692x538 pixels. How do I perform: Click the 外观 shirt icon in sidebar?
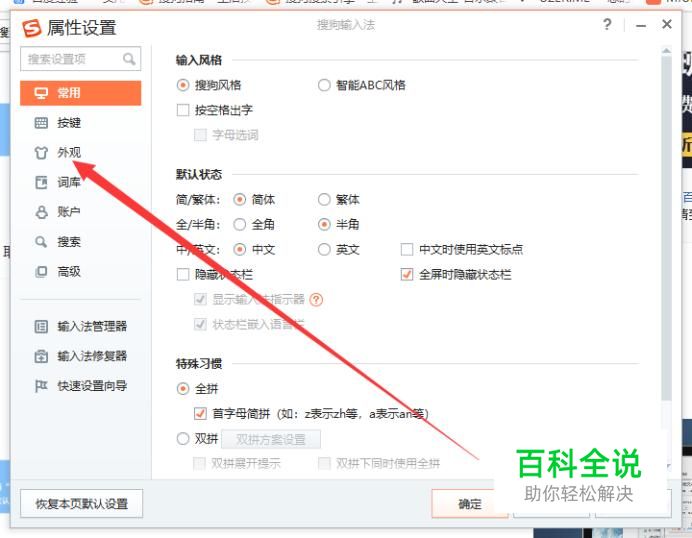(x=41, y=153)
